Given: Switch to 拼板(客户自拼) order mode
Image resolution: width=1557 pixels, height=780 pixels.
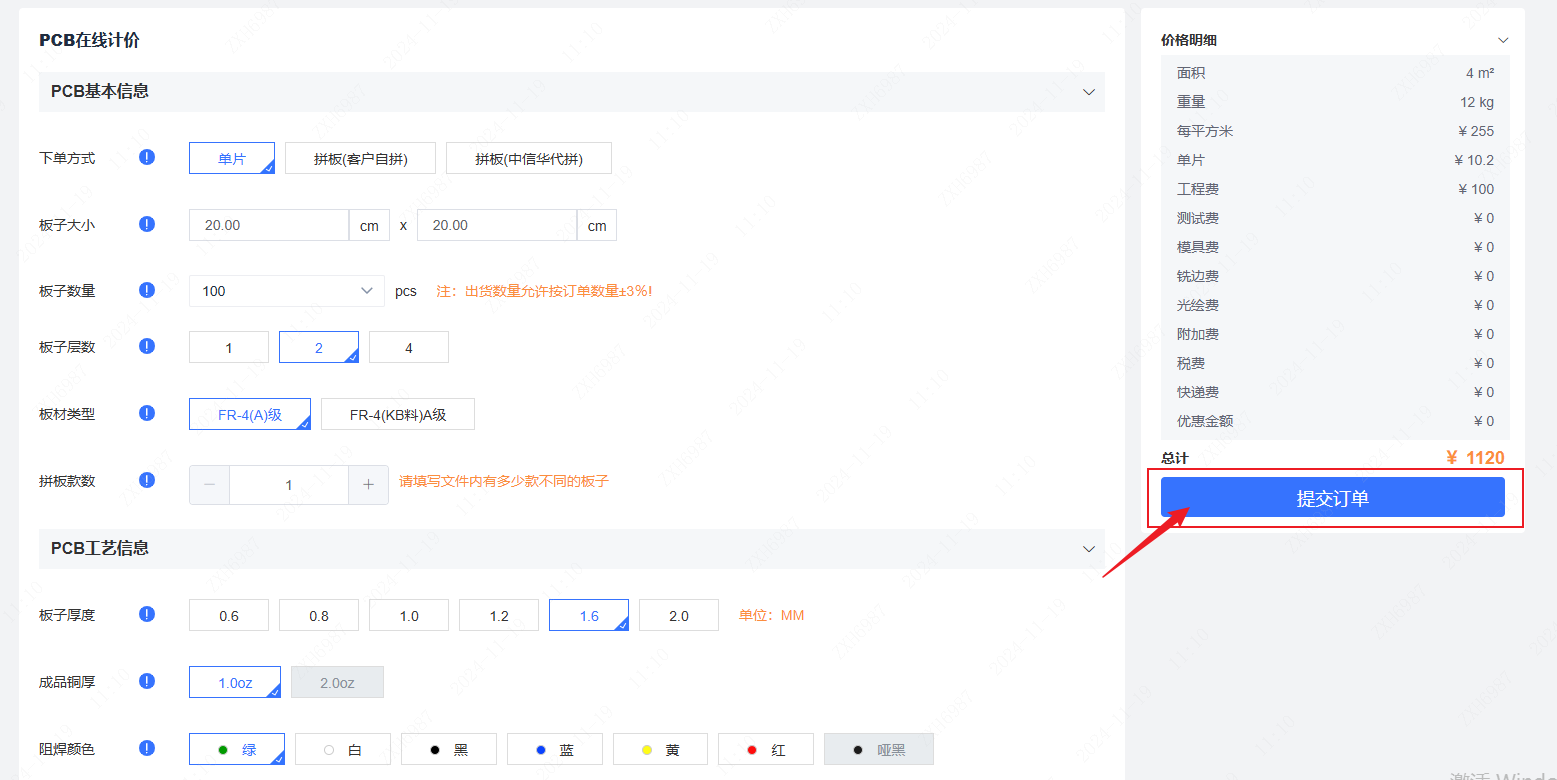Looking at the screenshot, I should click(360, 157).
